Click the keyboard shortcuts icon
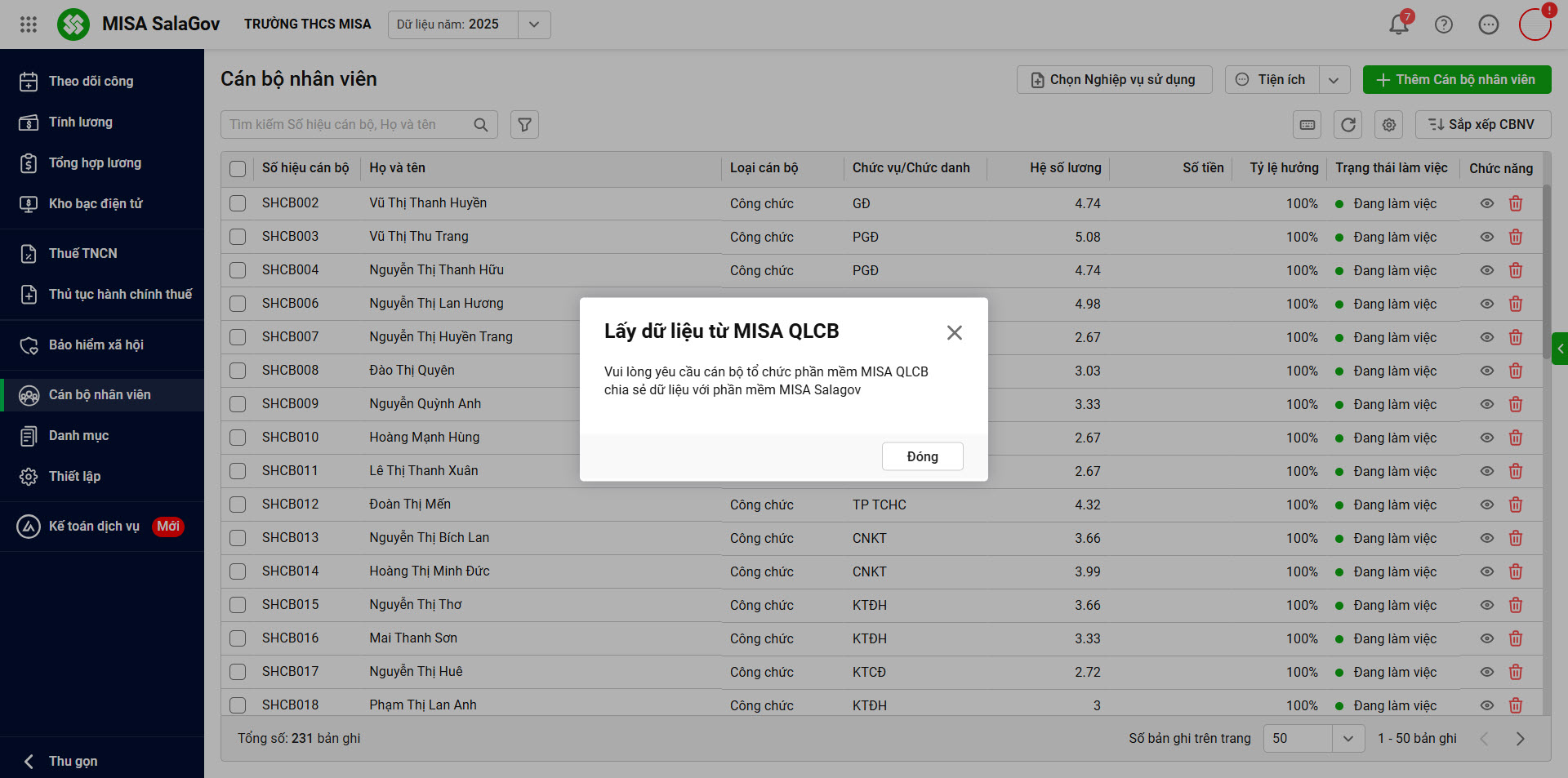The width and height of the screenshot is (1568, 778). tap(1307, 125)
